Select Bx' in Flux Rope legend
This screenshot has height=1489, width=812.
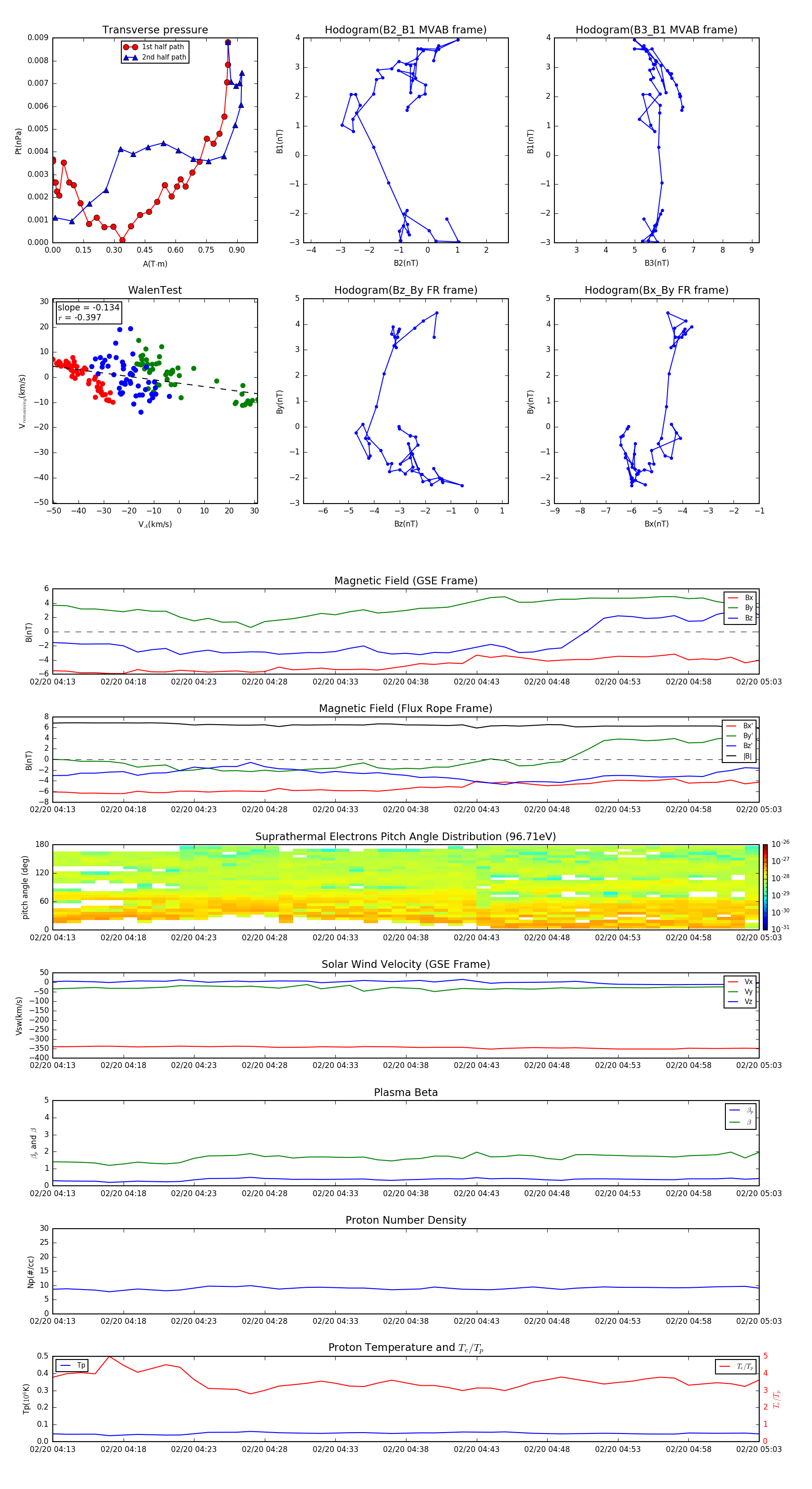pyautogui.click(x=740, y=726)
